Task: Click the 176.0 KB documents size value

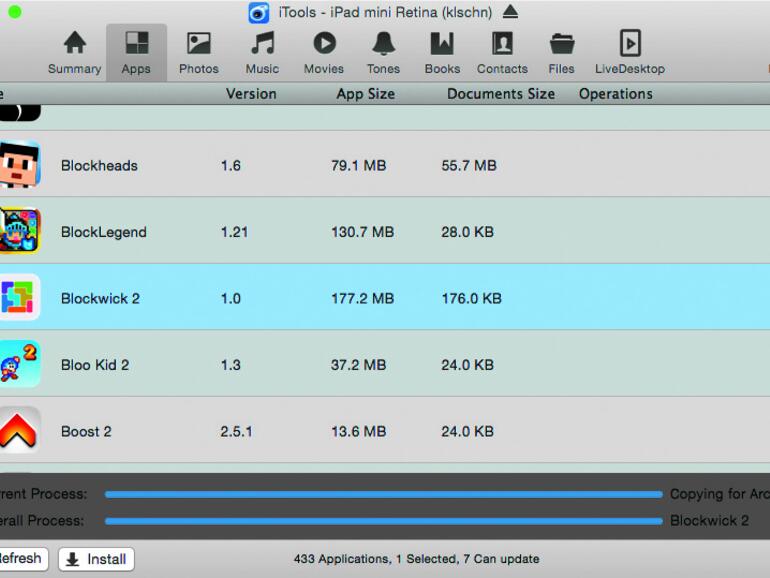Action: click(471, 299)
